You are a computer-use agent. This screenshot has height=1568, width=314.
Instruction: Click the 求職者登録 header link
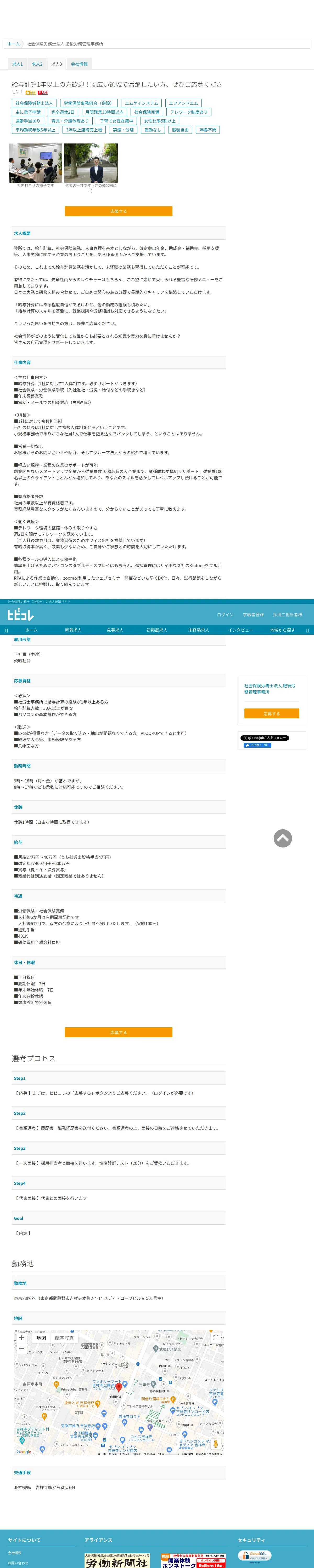click(253, 615)
